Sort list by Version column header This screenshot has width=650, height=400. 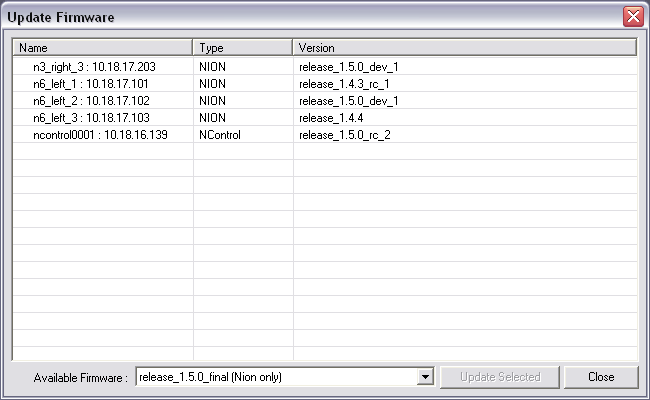[464, 47]
